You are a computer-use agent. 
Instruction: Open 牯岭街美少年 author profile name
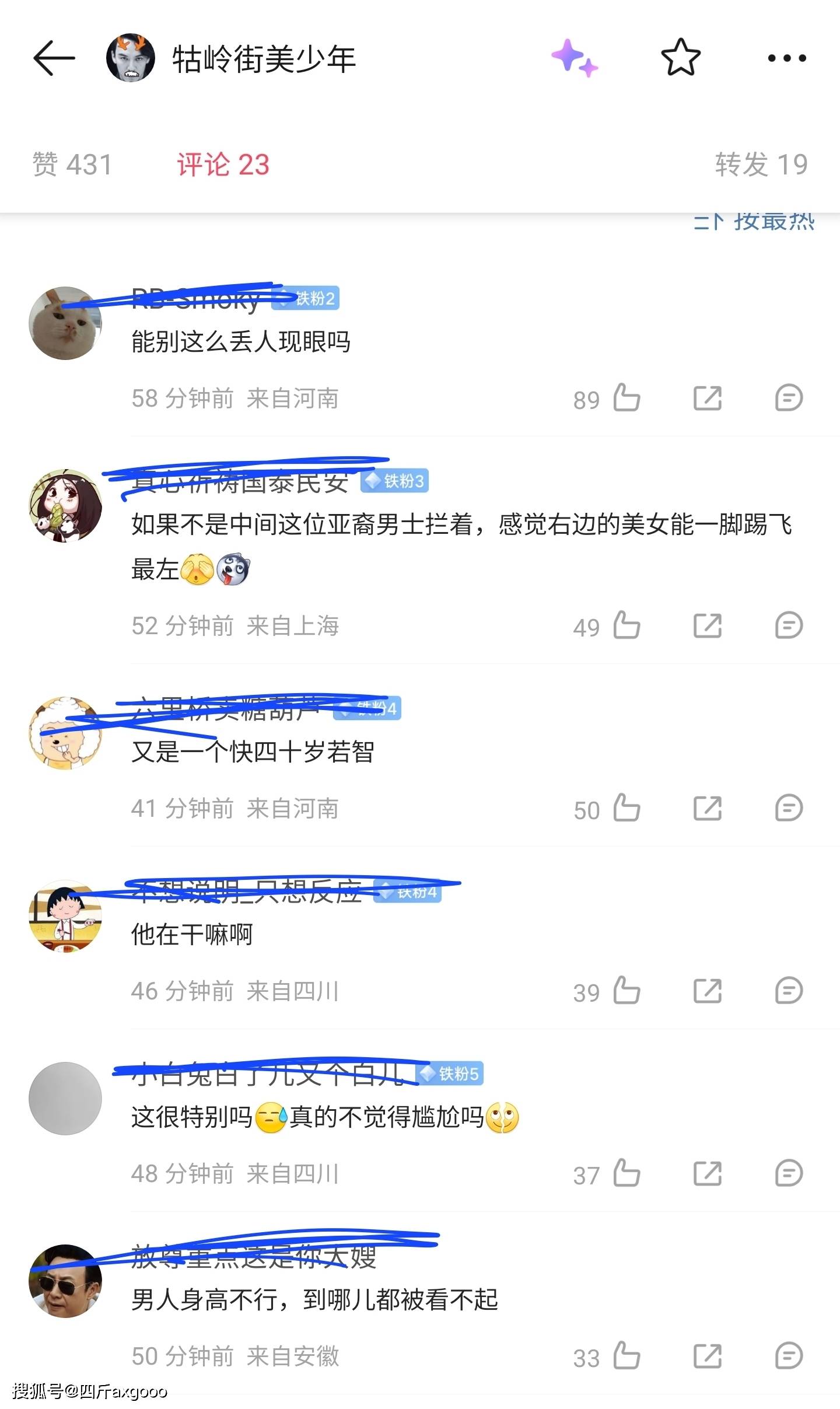[x=264, y=58]
